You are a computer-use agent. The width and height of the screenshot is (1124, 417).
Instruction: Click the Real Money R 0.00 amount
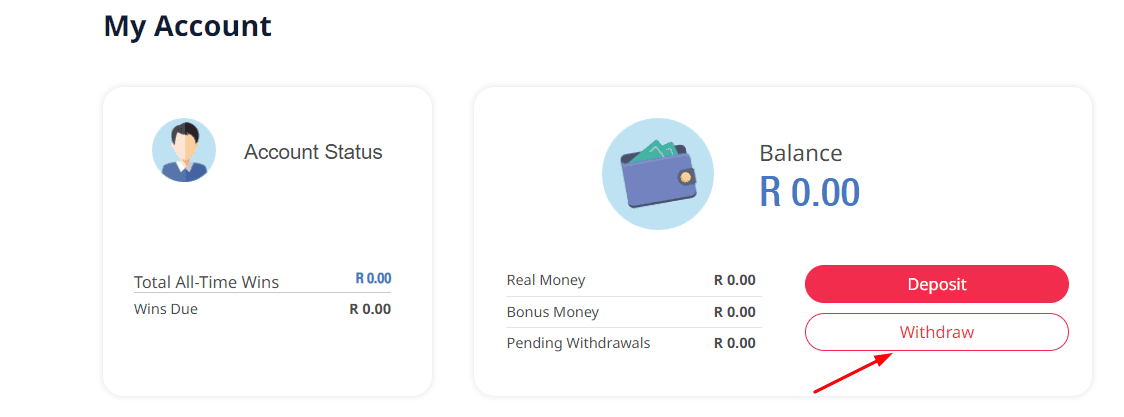734,280
